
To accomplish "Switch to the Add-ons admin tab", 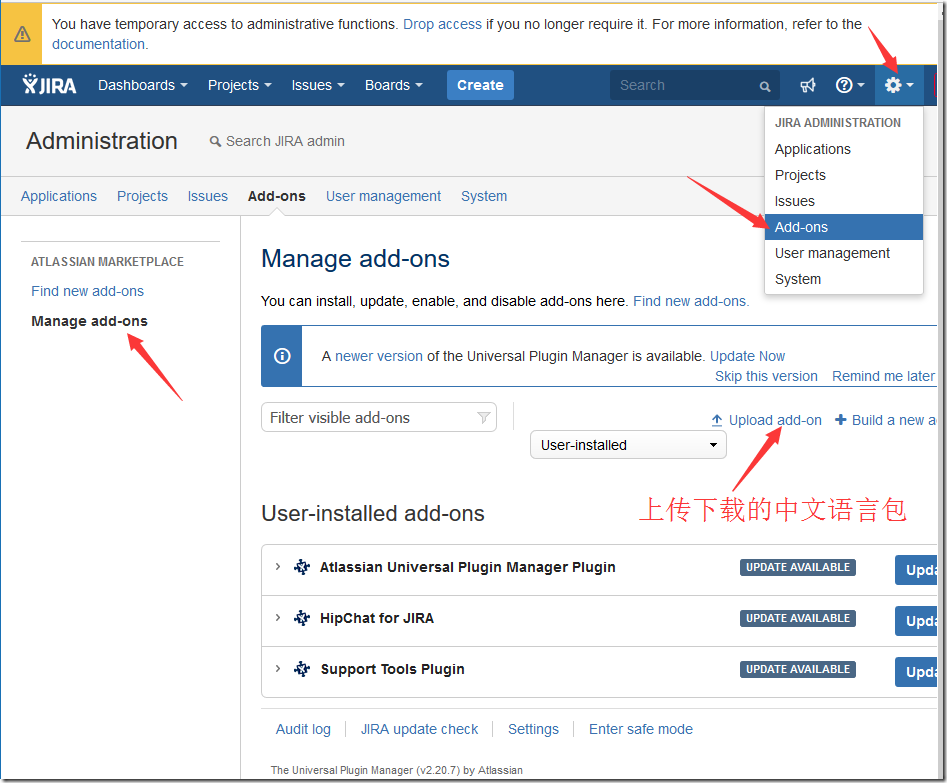I will click(x=277, y=196).
